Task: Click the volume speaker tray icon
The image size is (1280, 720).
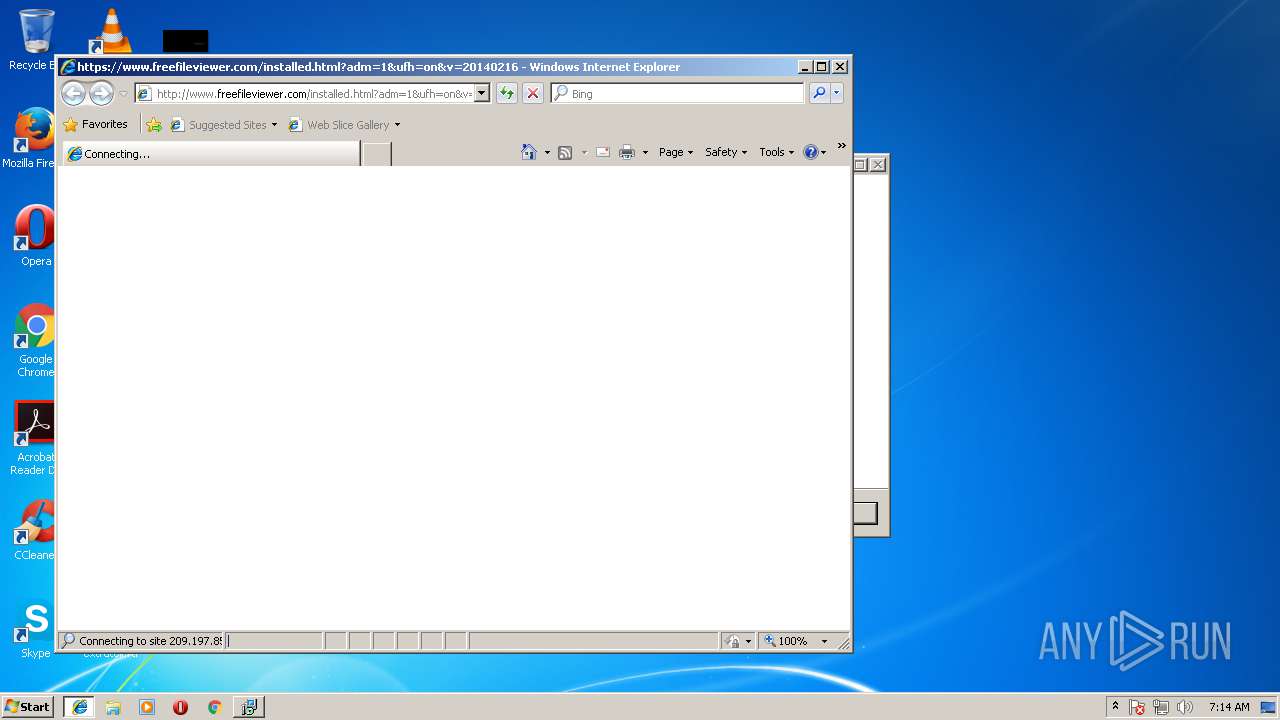Action: click(x=1185, y=707)
